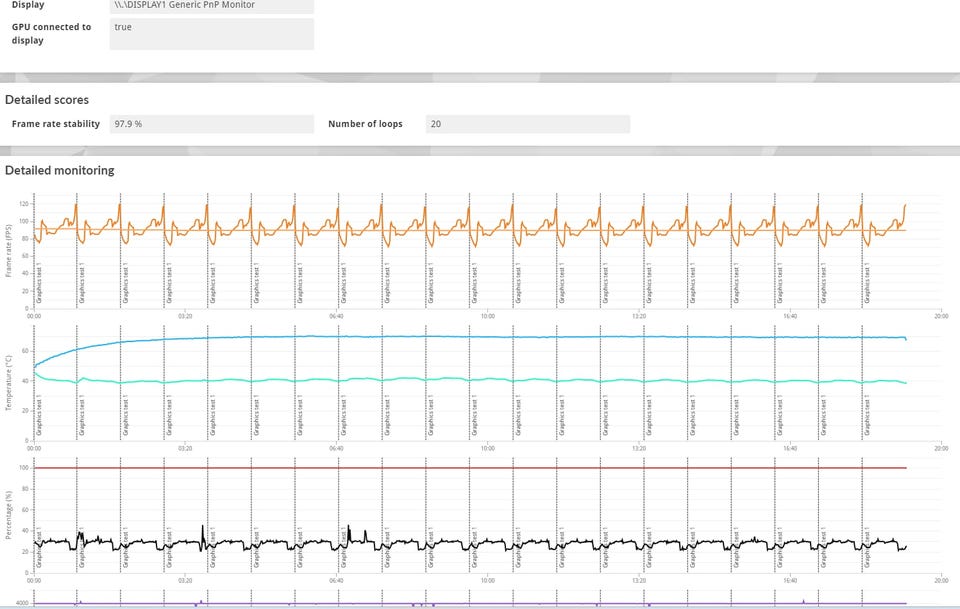Click the Percentage (%) axis label

pyautogui.click(x=10, y=516)
